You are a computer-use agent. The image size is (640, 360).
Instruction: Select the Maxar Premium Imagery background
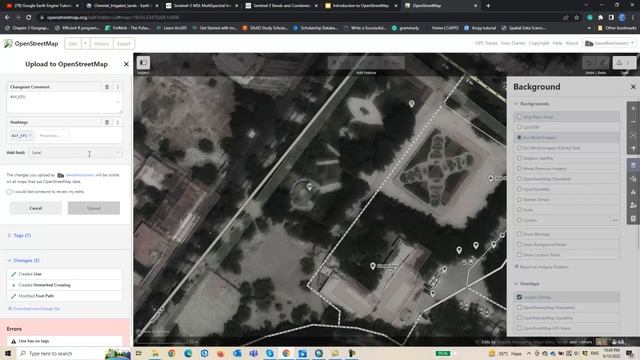(x=566, y=168)
